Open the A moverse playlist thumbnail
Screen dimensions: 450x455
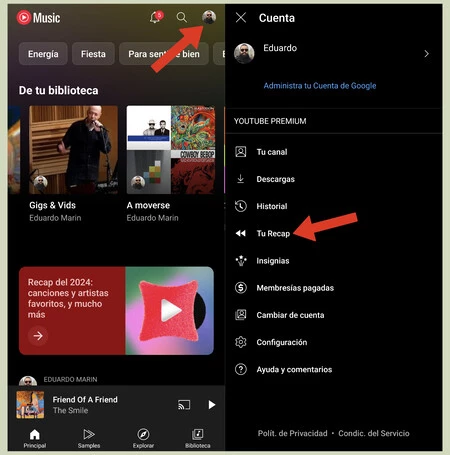pos(171,150)
